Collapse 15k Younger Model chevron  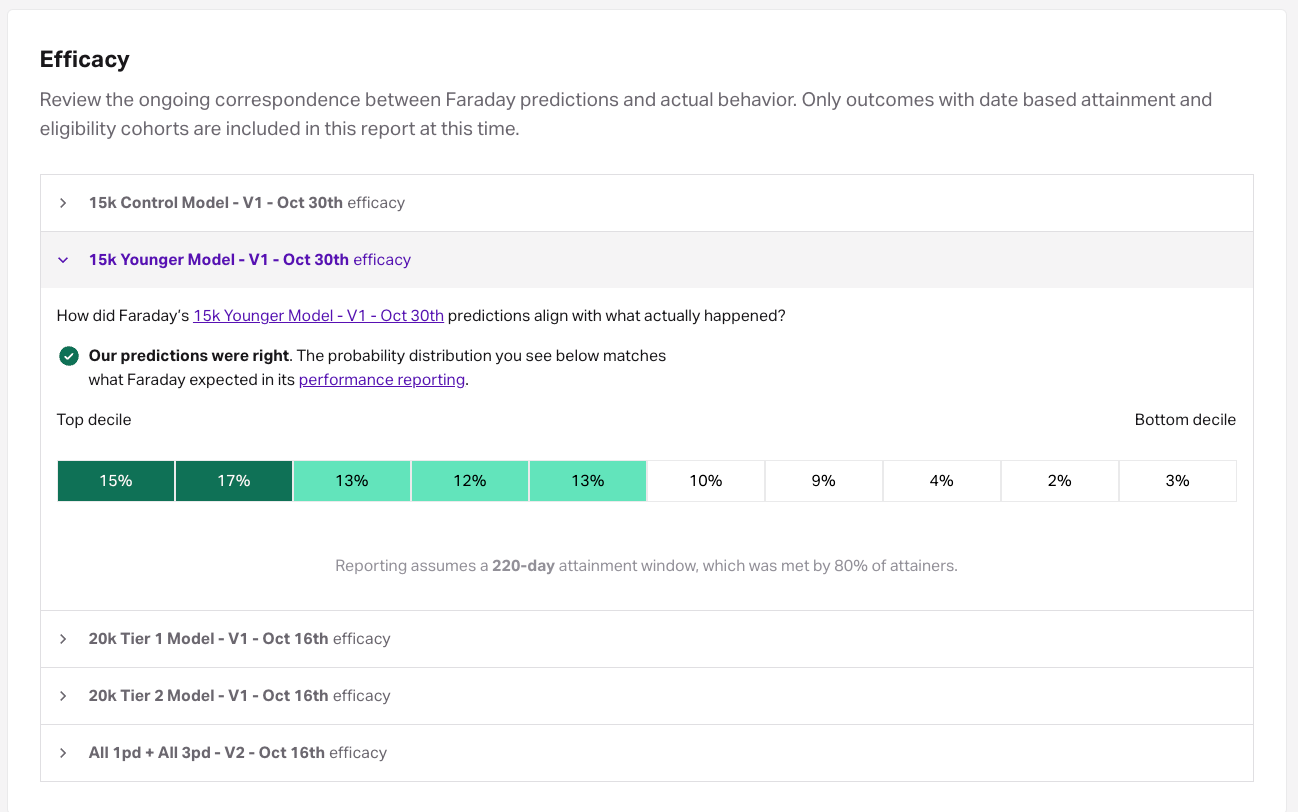click(x=63, y=260)
